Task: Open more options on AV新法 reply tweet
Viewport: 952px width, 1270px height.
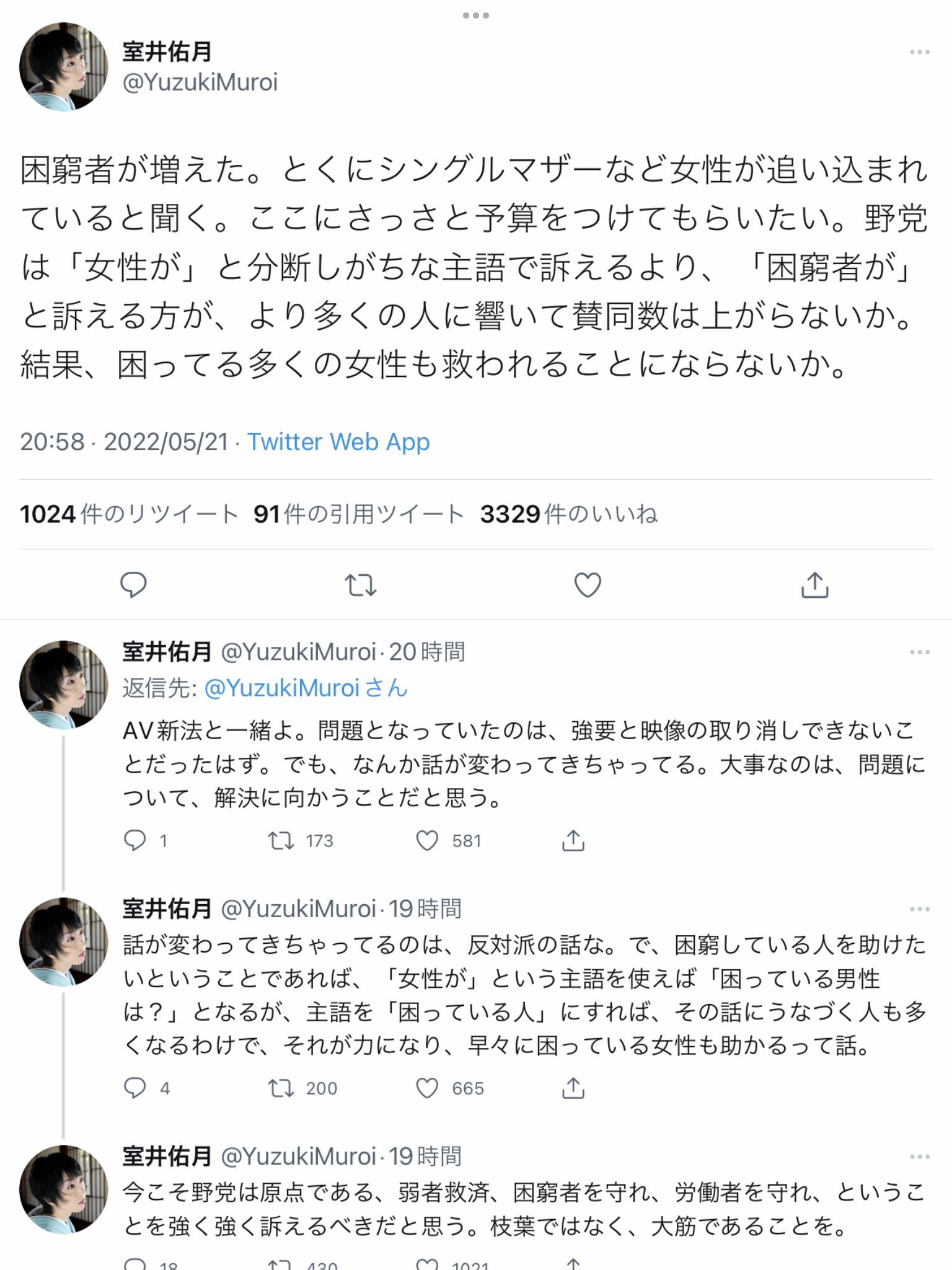Action: pos(919,652)
